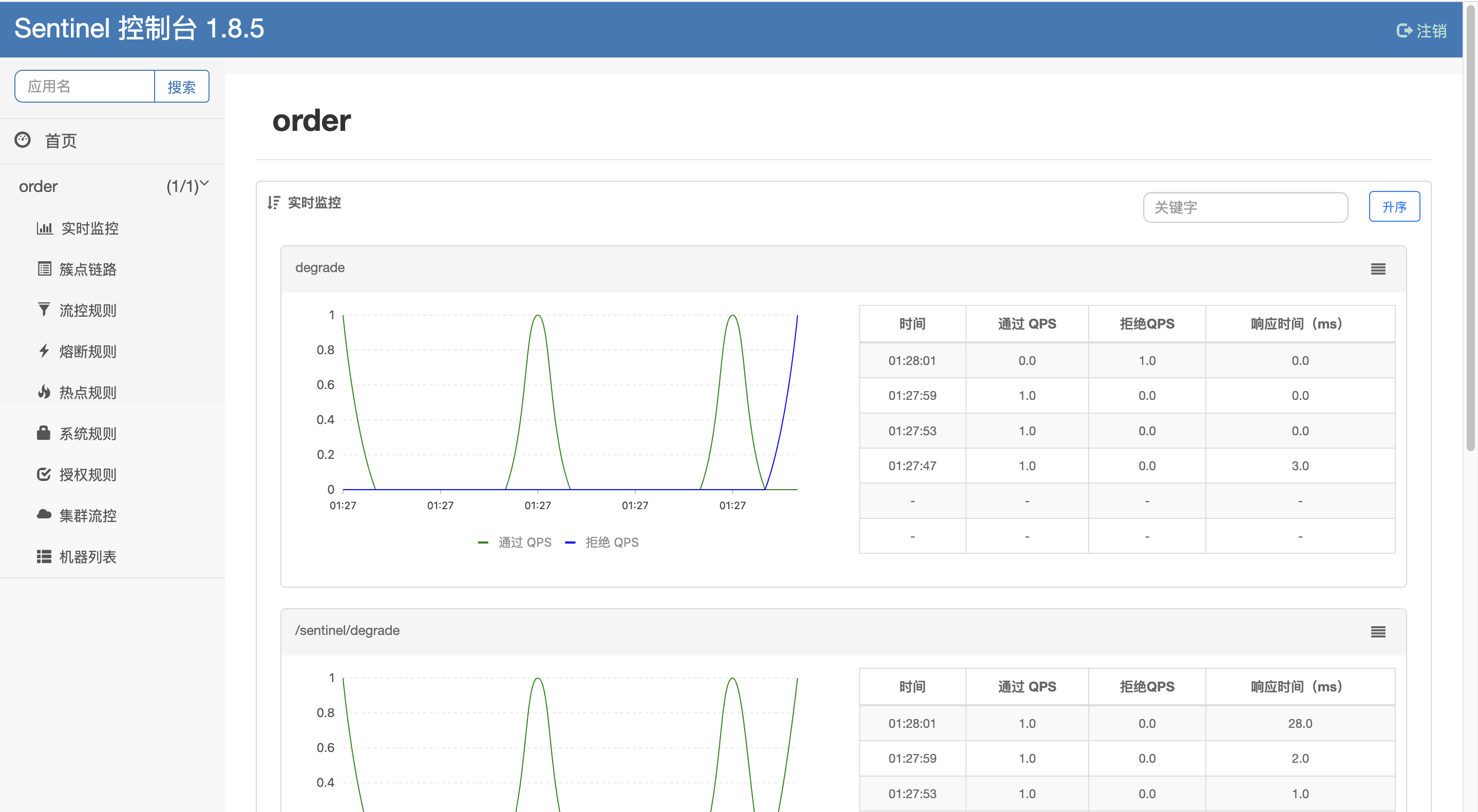Focus the 关键字 keyword filter input
1478x812 pixels.
(1245, 207)
